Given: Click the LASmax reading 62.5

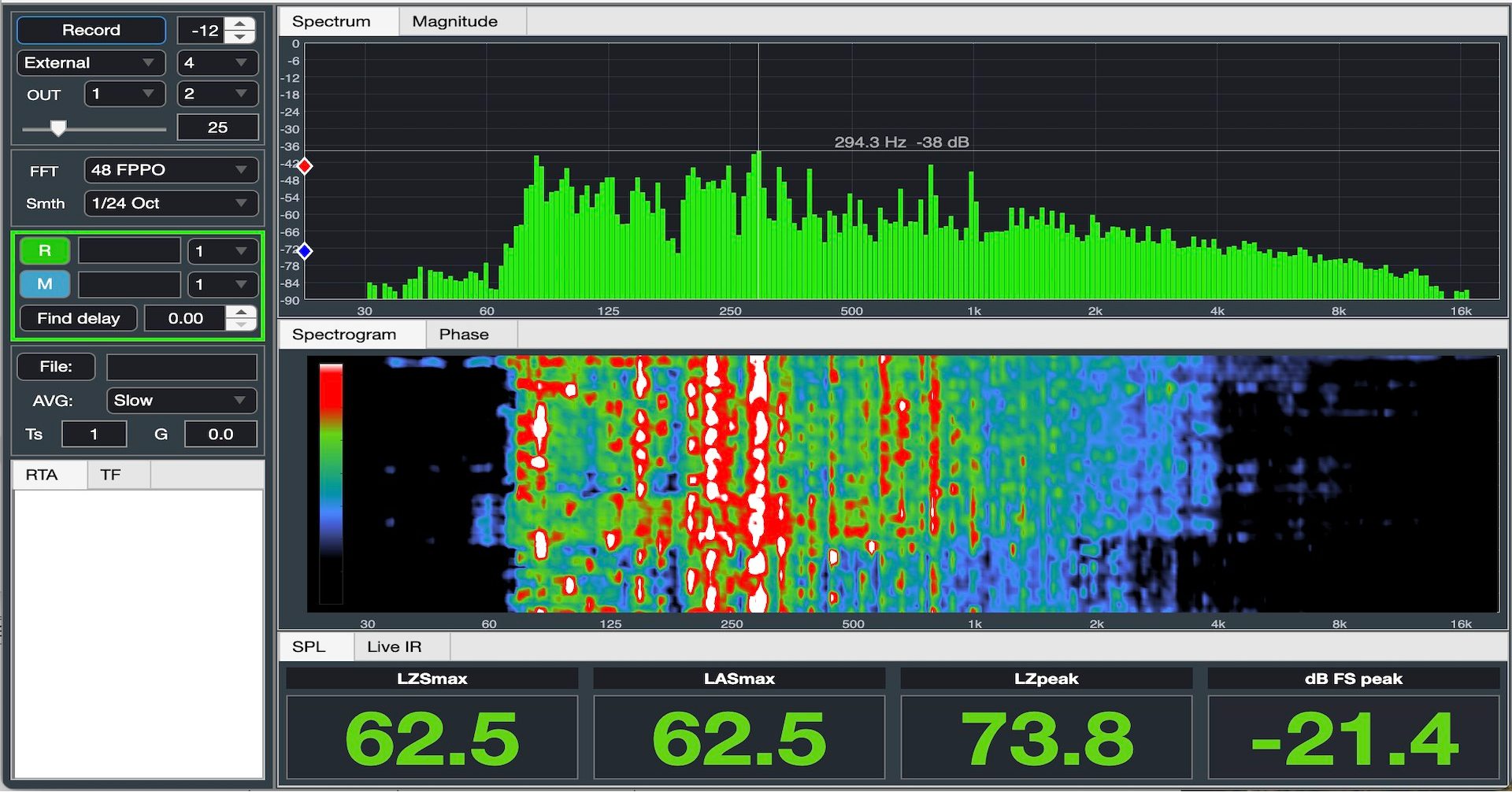Looking at the screenshot, I should click(739, 738).
